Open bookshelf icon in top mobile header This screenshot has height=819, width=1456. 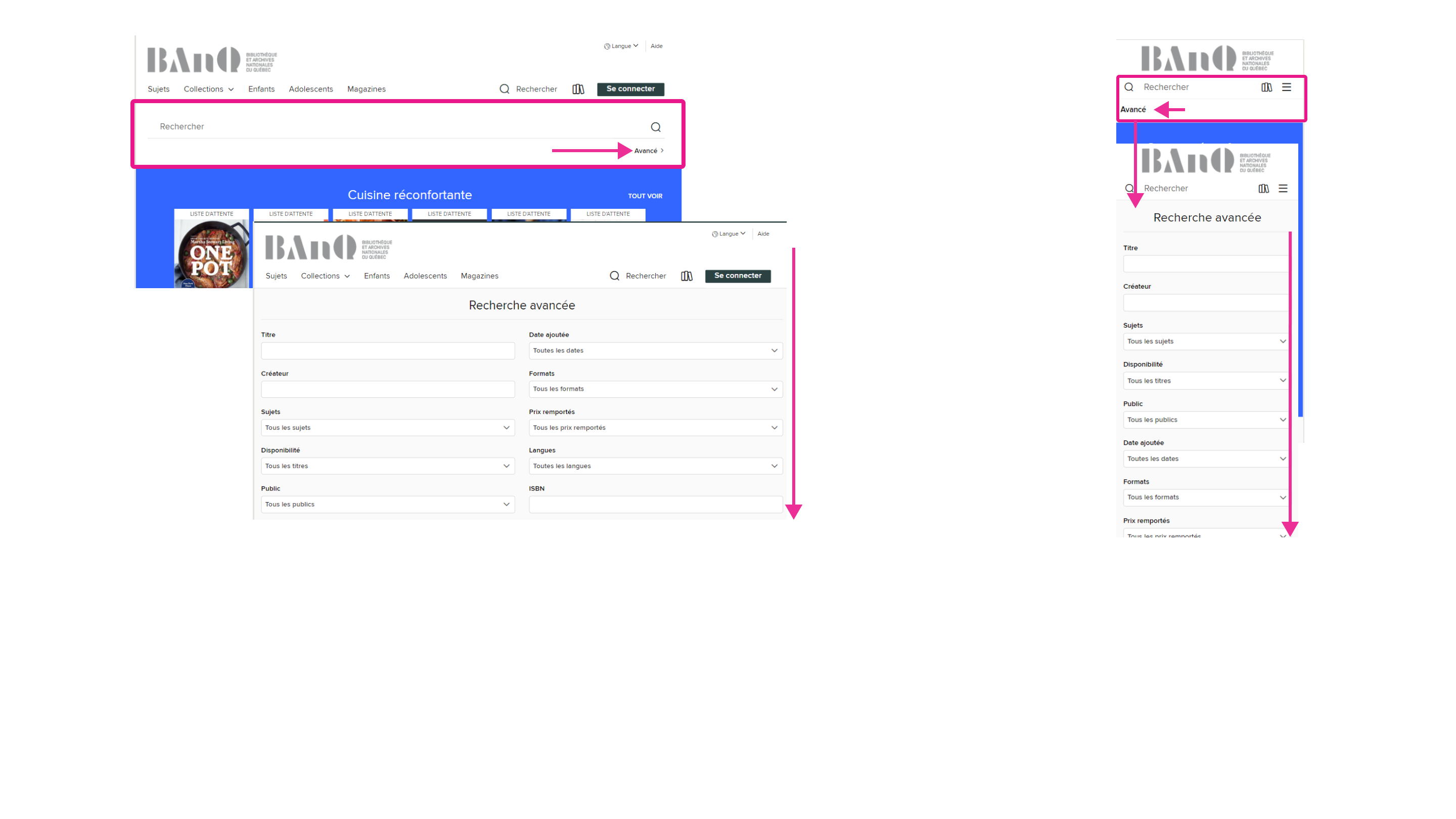[1266, 87]
